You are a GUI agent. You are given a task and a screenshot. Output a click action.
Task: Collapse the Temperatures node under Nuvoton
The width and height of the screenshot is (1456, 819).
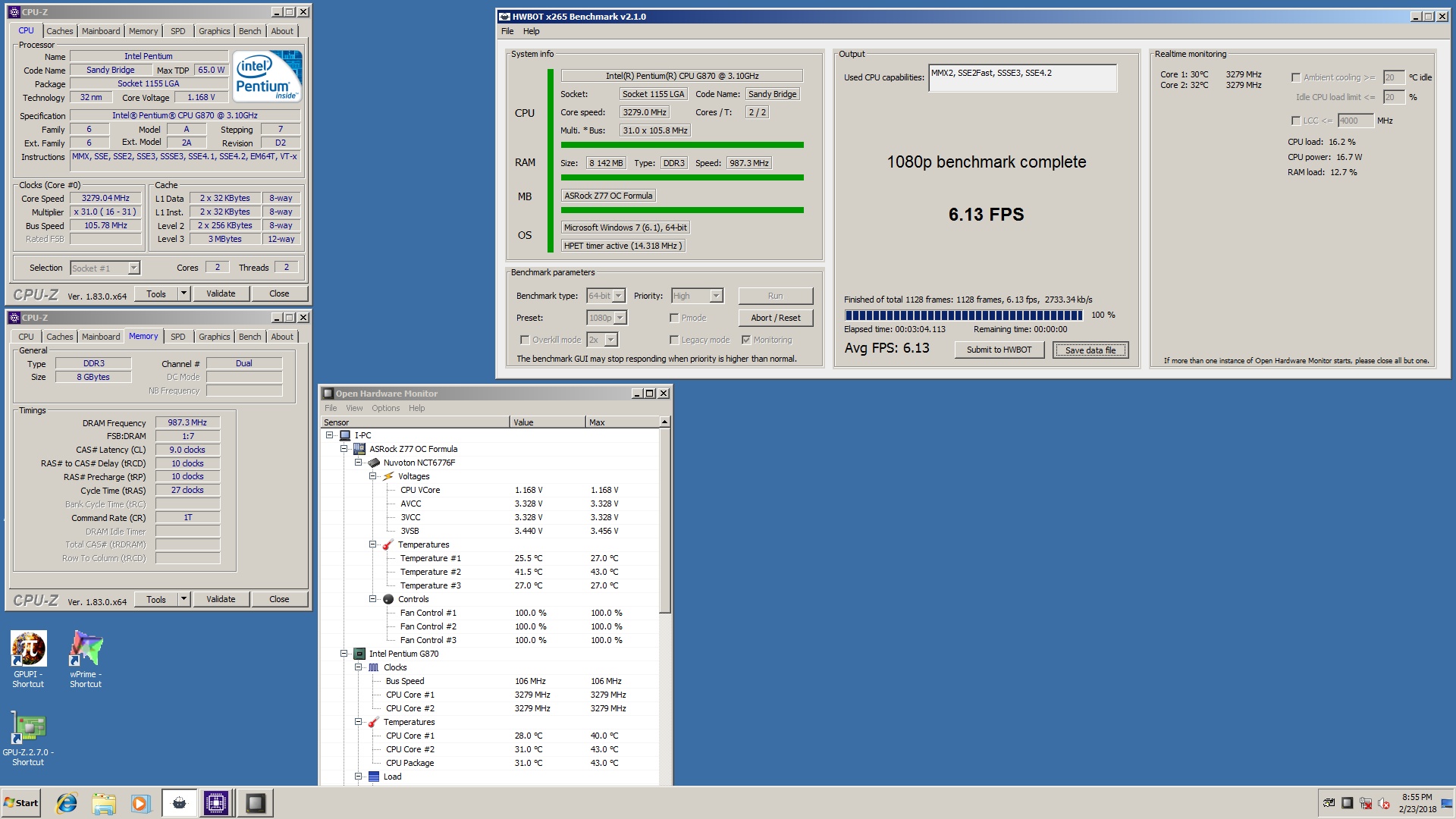pos(373,544)
